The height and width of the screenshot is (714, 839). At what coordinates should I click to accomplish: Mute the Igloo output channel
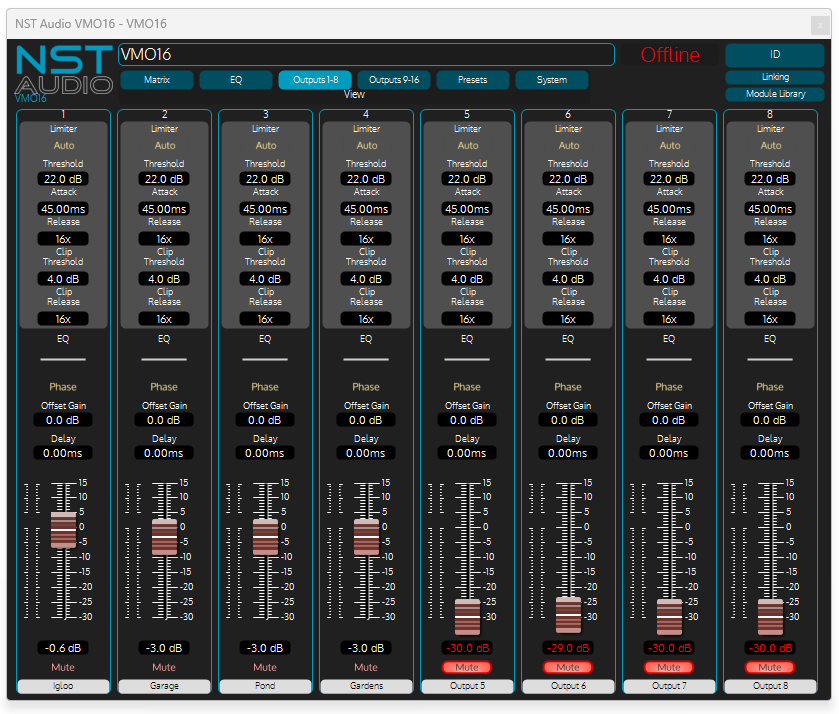click(x=63, y=667)
